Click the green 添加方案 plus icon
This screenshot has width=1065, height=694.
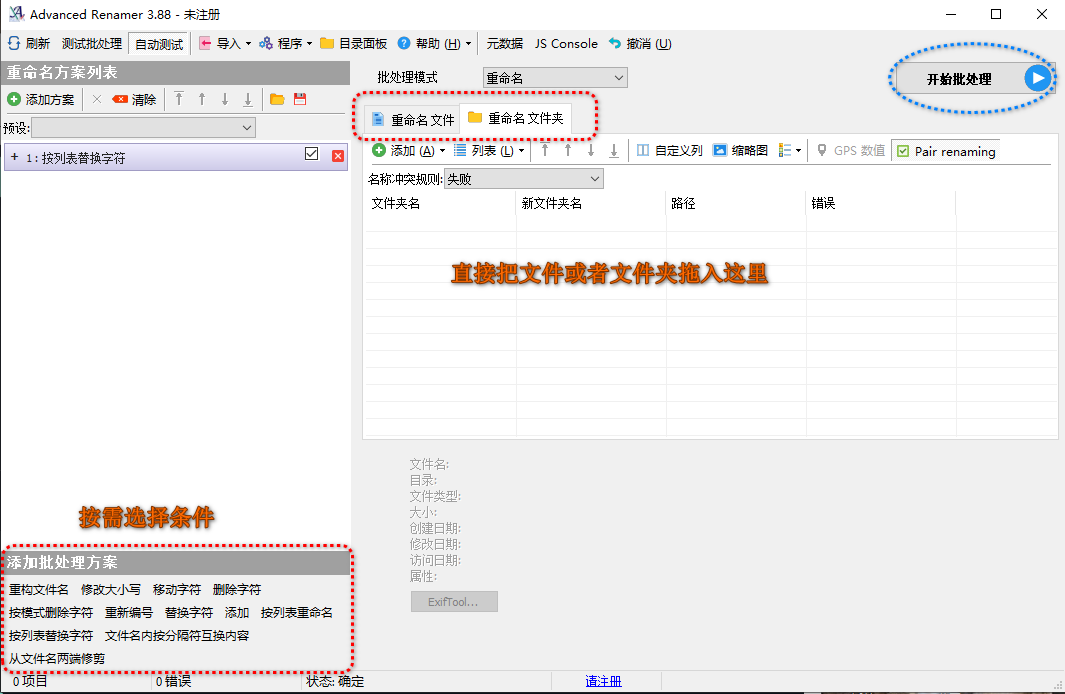pos(14,99)
